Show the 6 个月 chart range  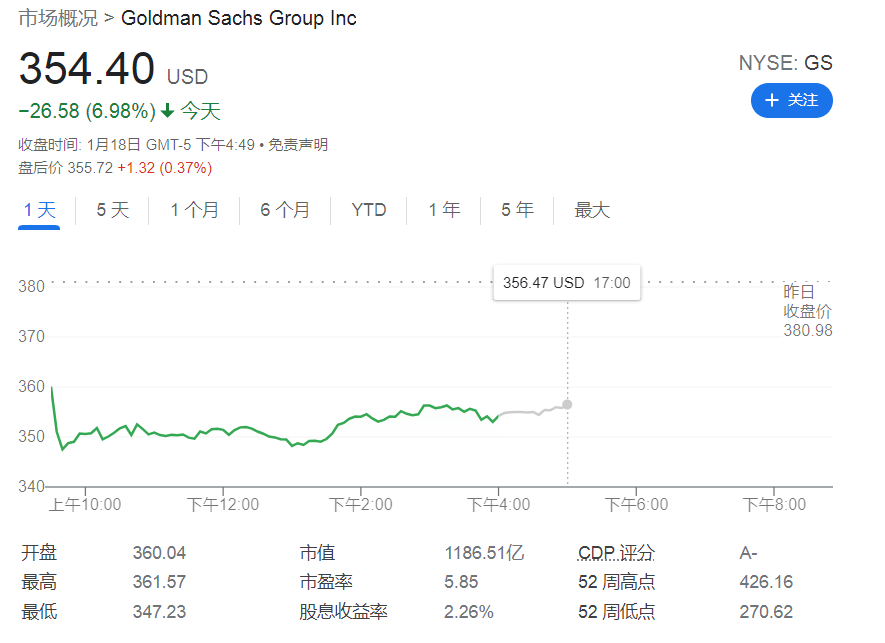coord(285,210)
